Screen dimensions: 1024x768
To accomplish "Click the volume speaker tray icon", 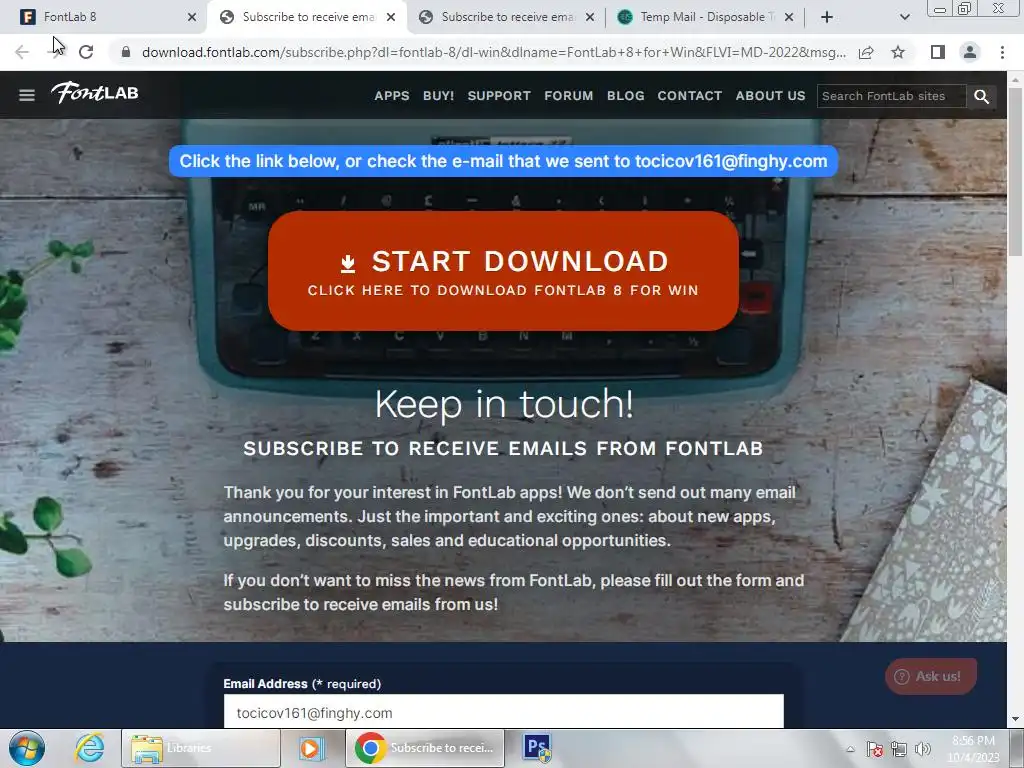I will [x=923, y=750].
